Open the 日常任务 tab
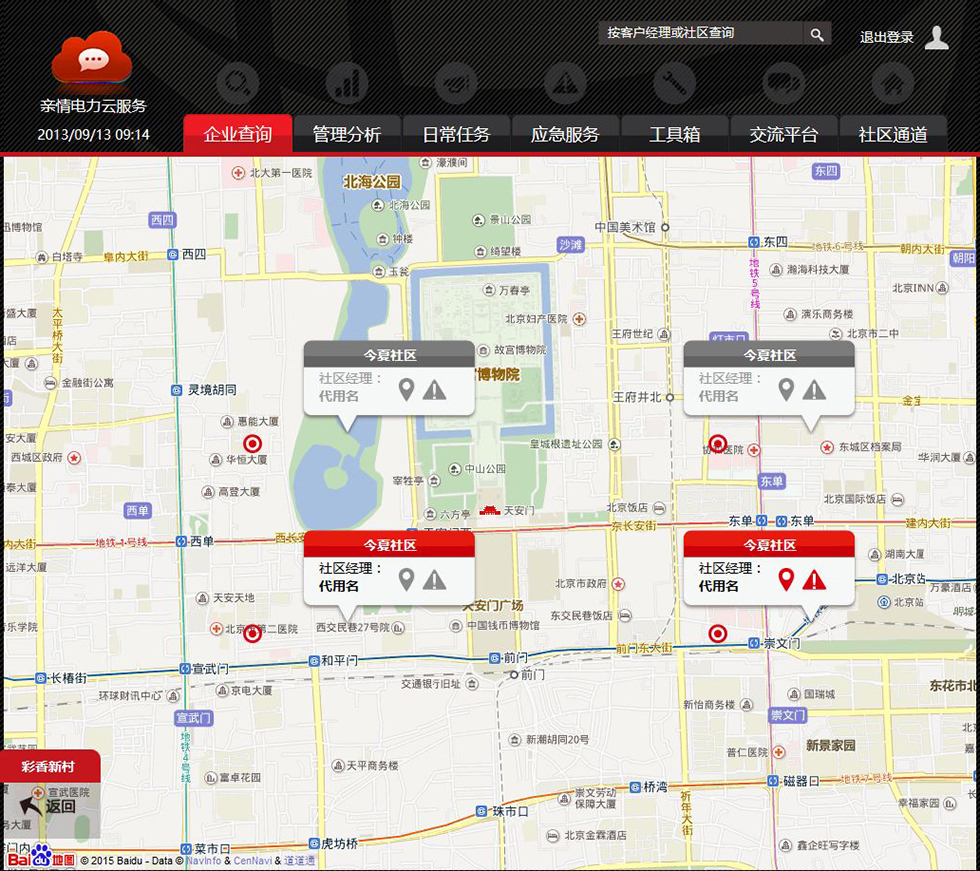The image size is (980, 871). point(456,134)
